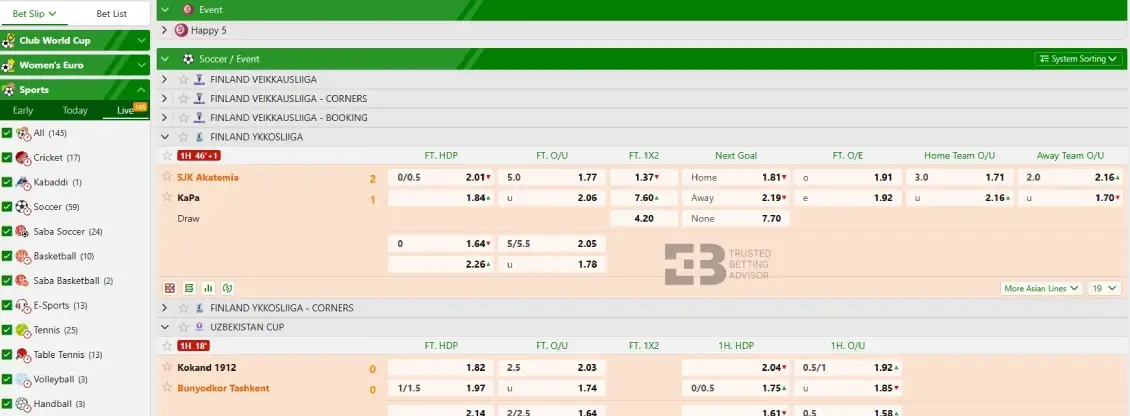Collapse the UZBEKISTAN CUP league
The width and height of the screenshot is (1130, 416).
(164, 327)
